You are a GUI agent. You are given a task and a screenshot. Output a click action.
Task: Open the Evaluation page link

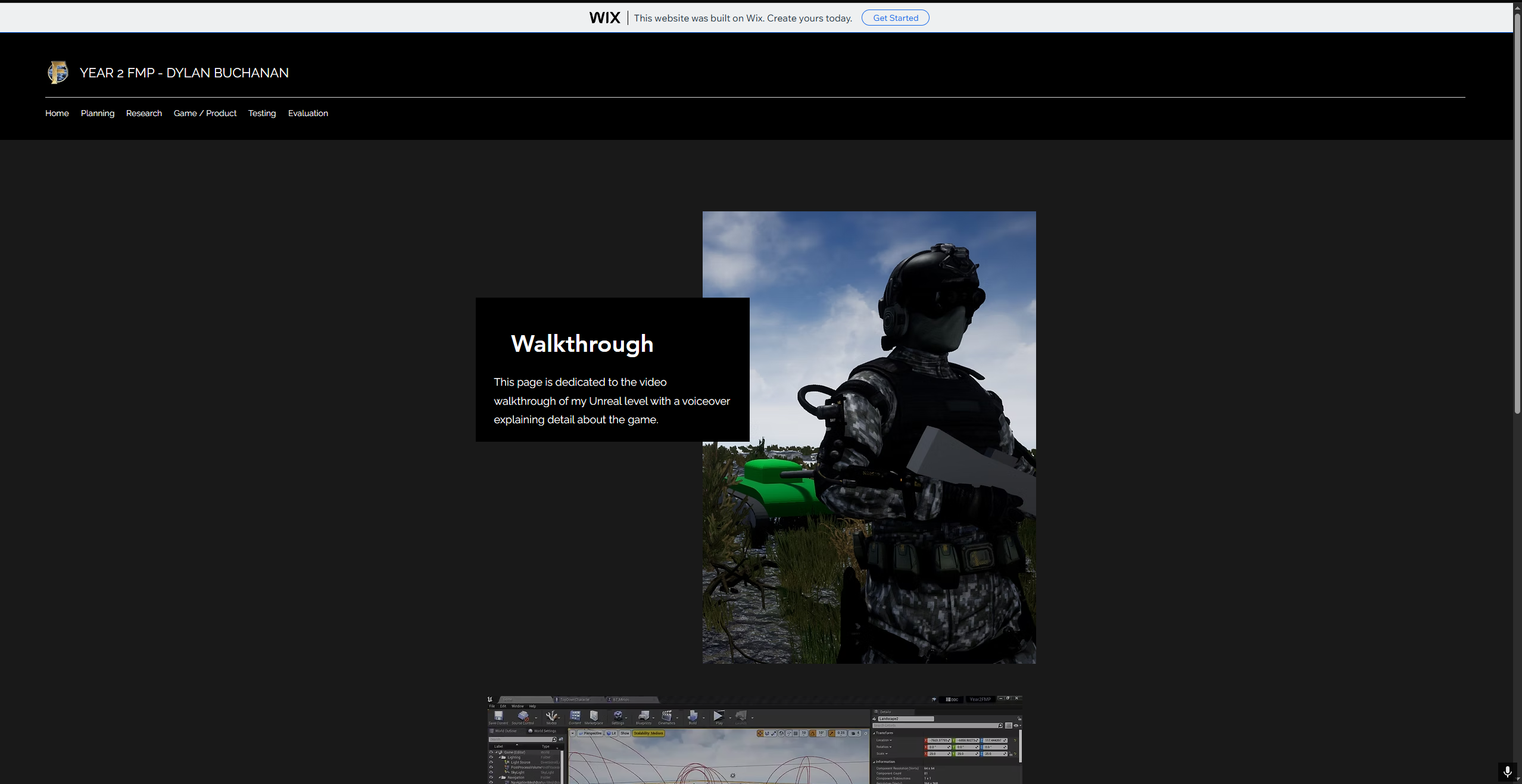pyautogui.click(x=308, y=113)
